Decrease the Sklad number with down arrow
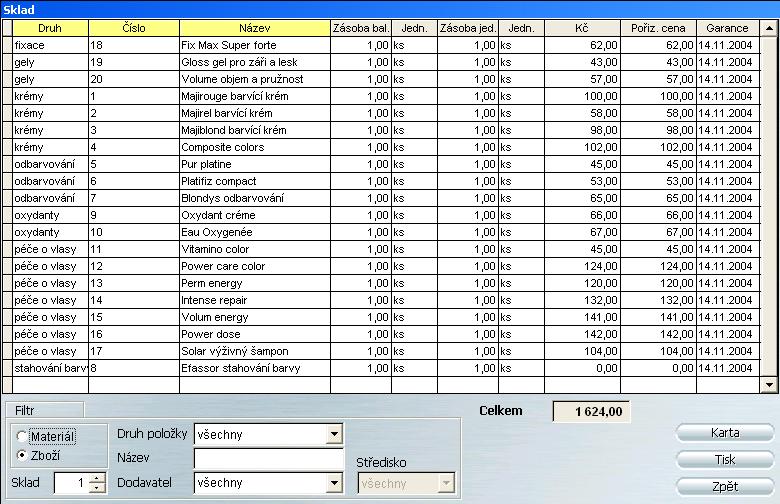The image size is (780, 504). [x=96, y=488]
